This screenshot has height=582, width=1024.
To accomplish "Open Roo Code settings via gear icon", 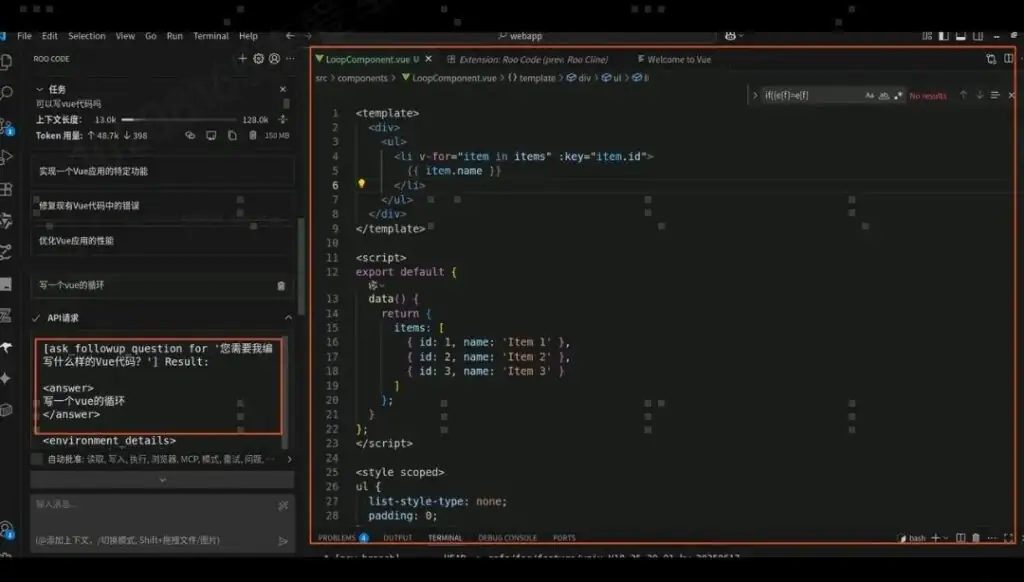I will click(258, 58).
